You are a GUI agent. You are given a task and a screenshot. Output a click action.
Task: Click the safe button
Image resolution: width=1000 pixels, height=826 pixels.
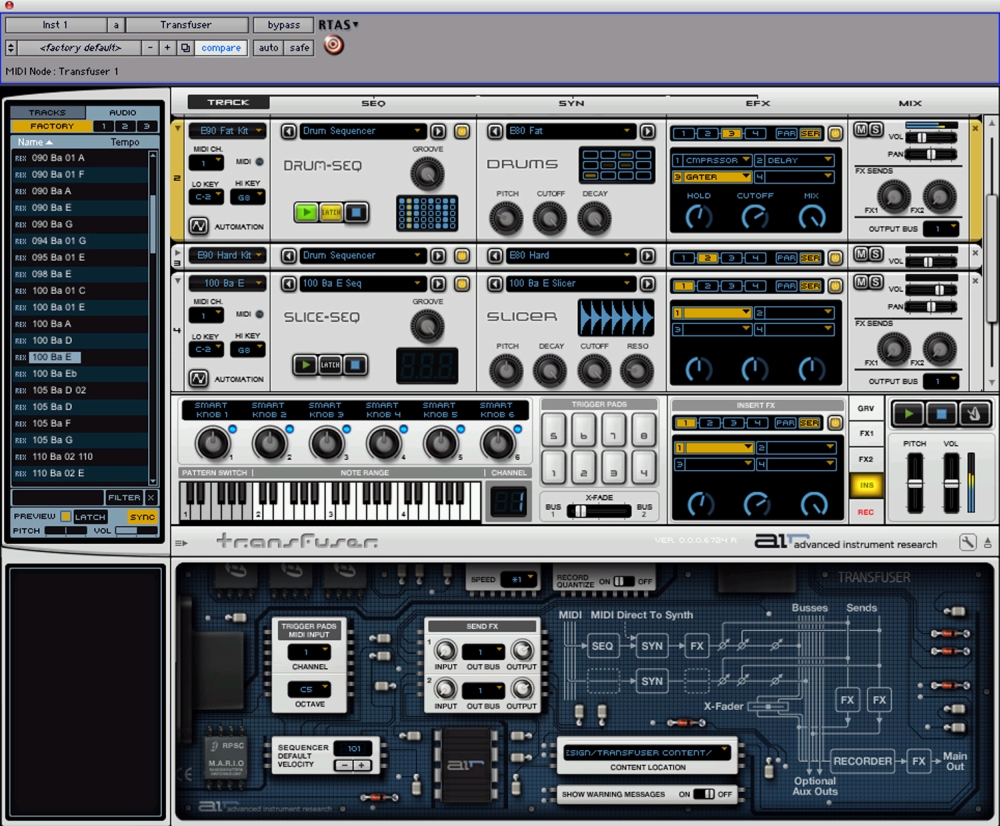pyautogui.click(x=299, y=48)
